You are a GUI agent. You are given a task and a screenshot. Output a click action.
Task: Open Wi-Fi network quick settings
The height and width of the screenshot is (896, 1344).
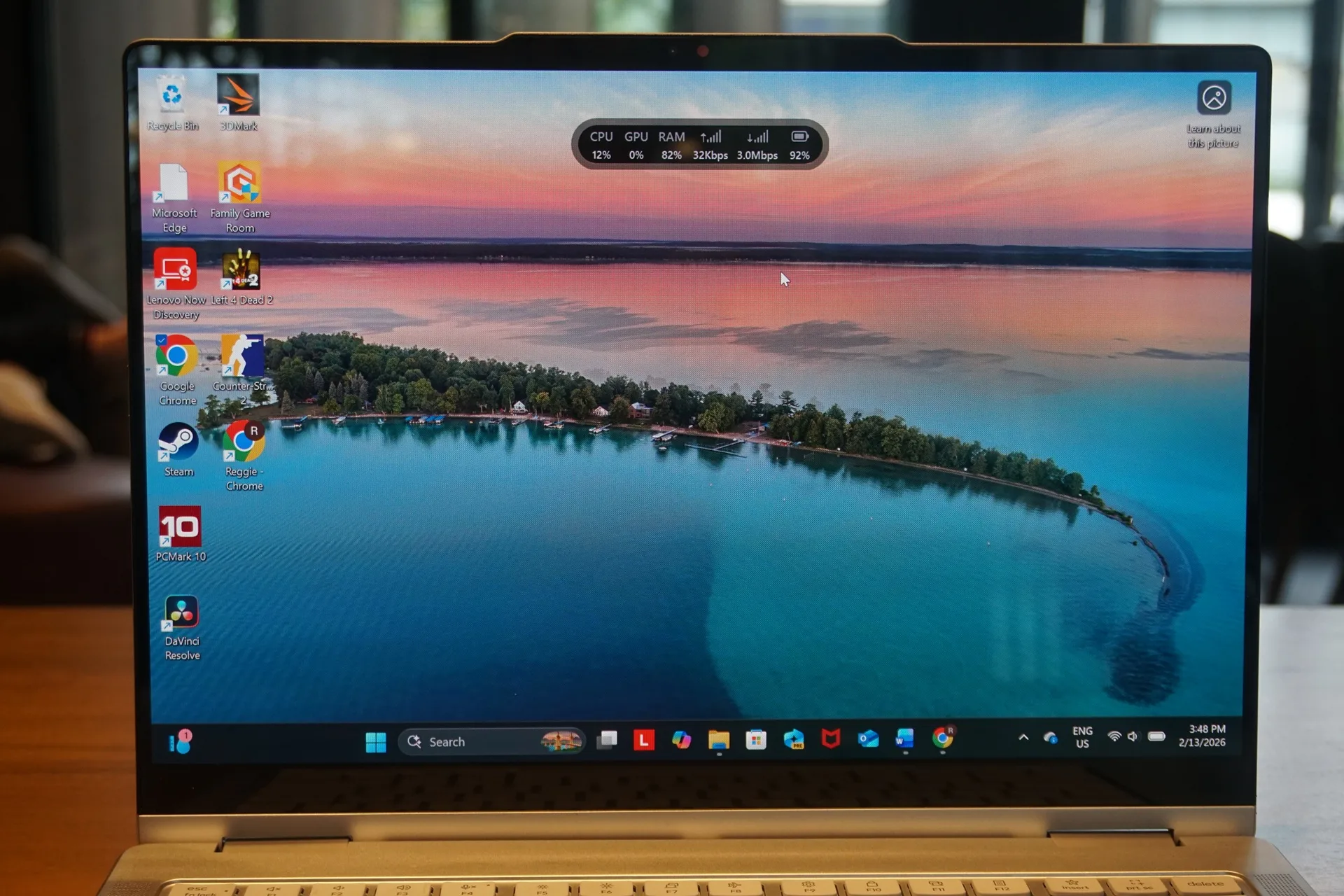pos(1114,736)
